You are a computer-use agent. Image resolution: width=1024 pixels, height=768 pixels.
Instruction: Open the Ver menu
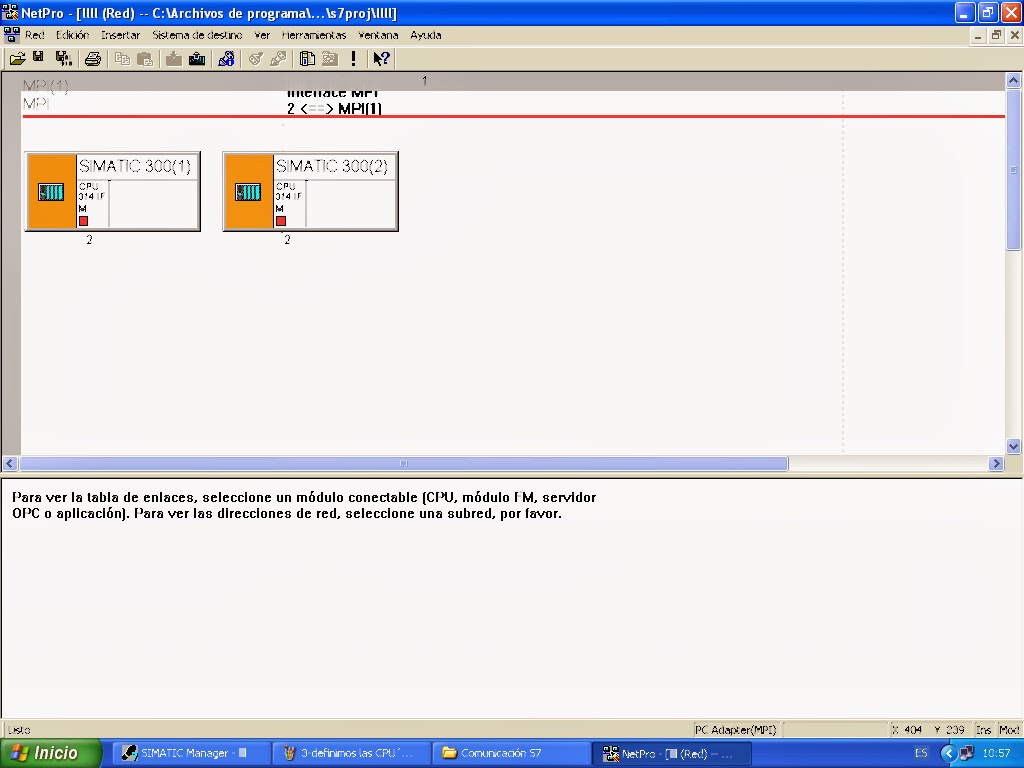(x=262, y=35)
